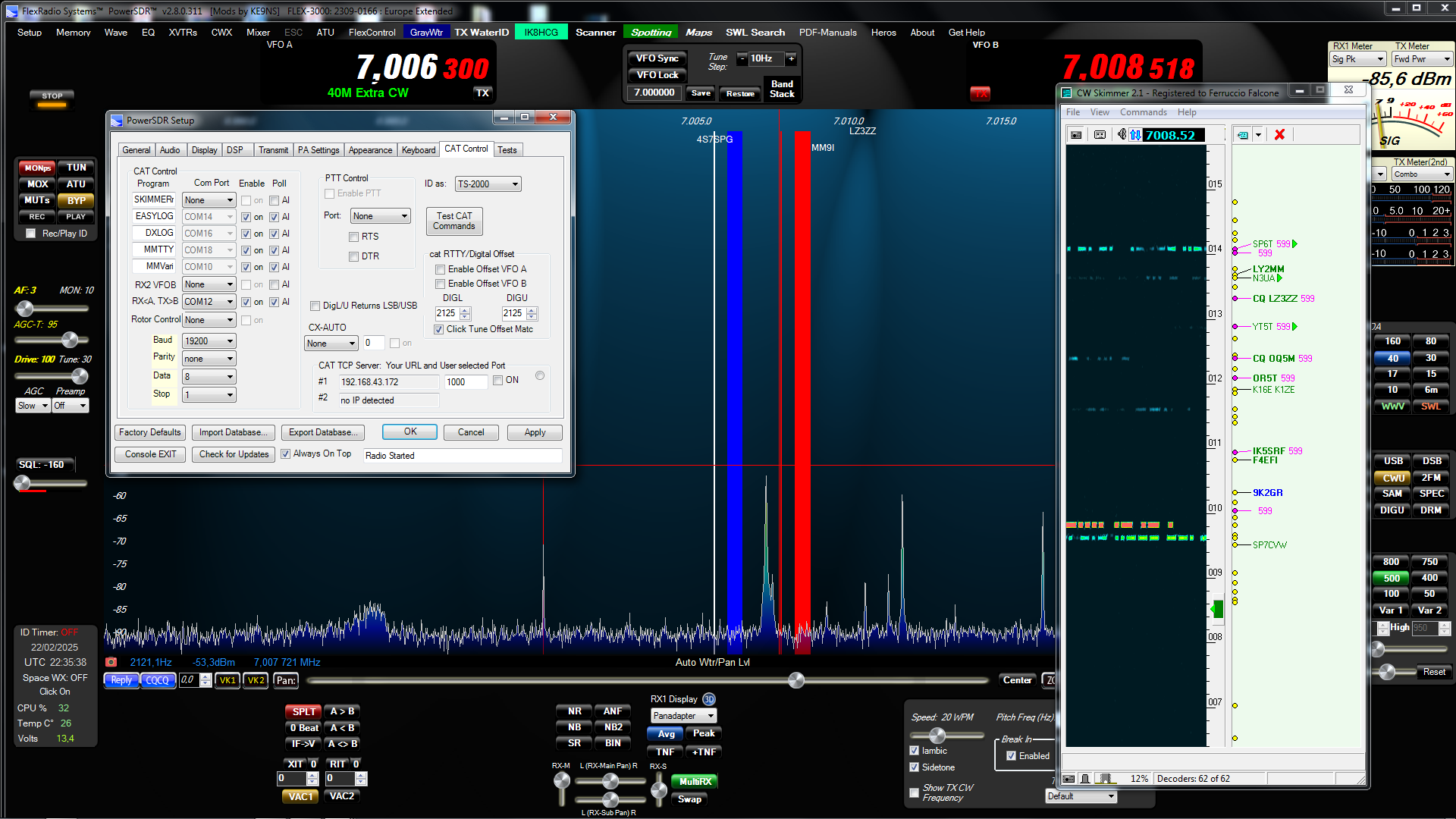Enable the SKIMMER CAT port checkbox

click(246, 200)
